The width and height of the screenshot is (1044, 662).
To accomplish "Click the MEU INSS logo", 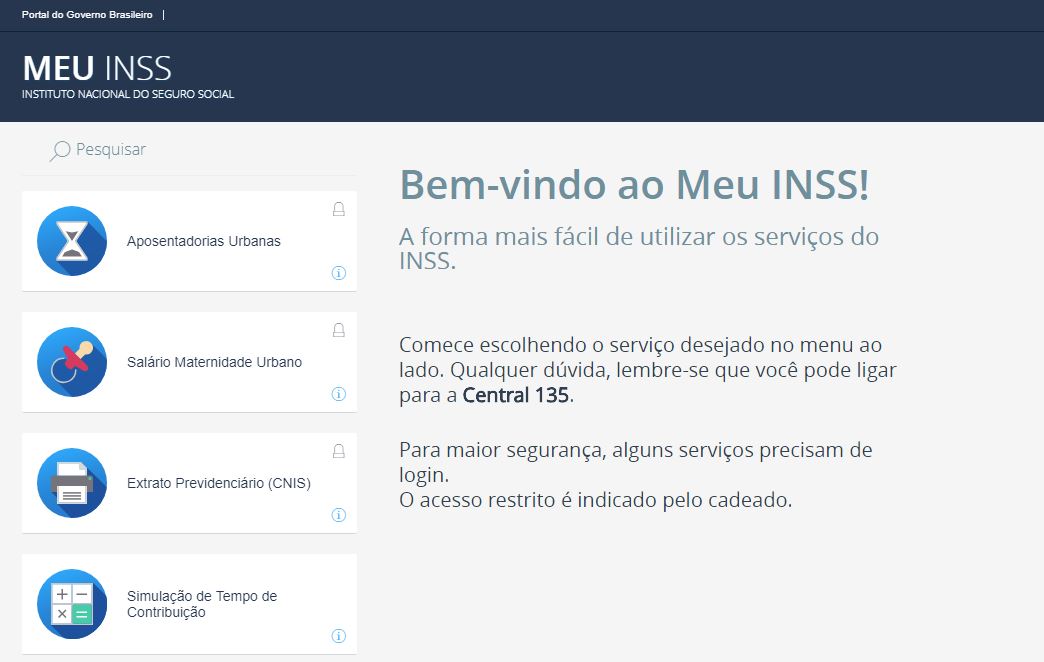I will point(97,69).
